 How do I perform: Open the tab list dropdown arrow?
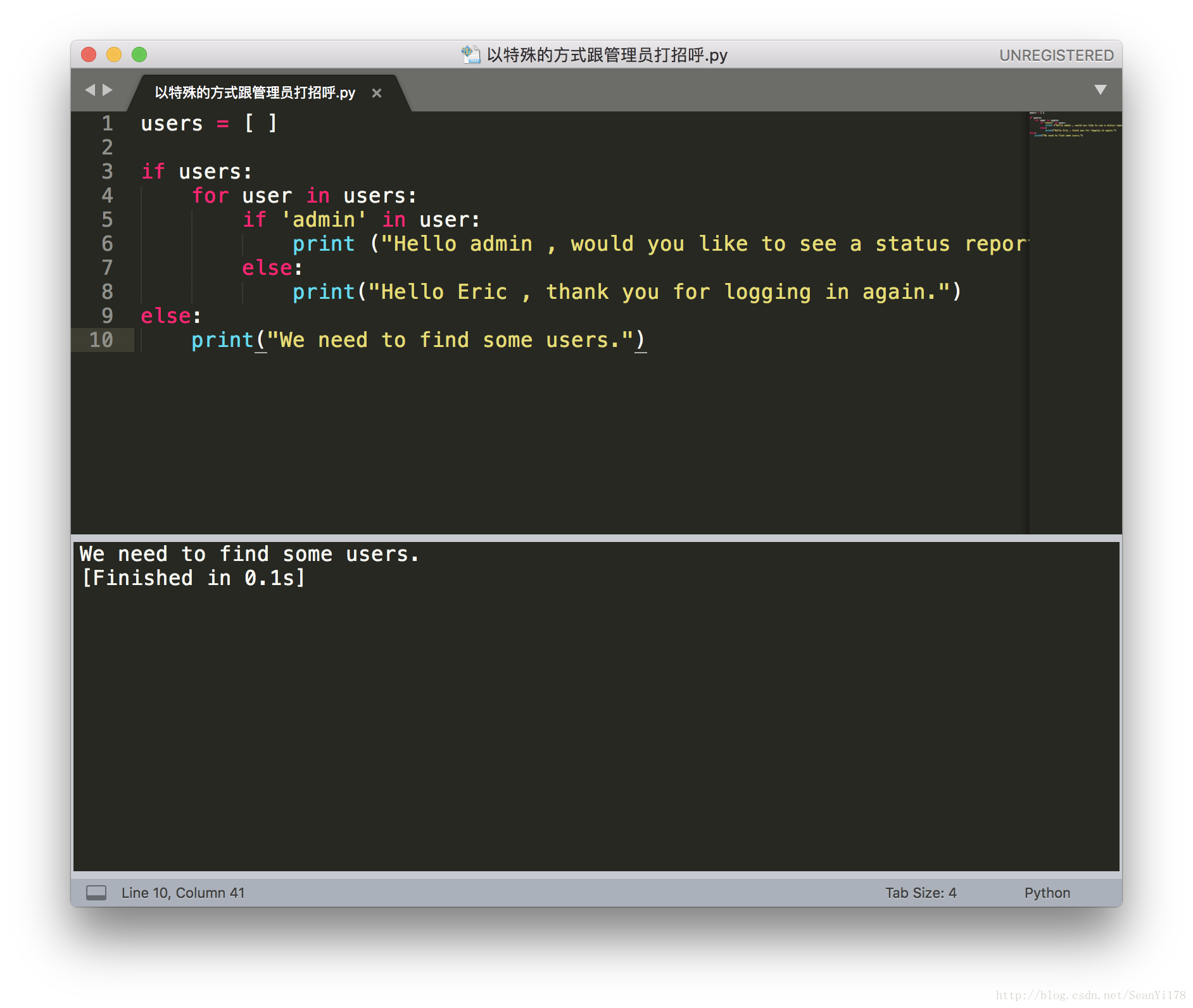tap(1101, 90)
